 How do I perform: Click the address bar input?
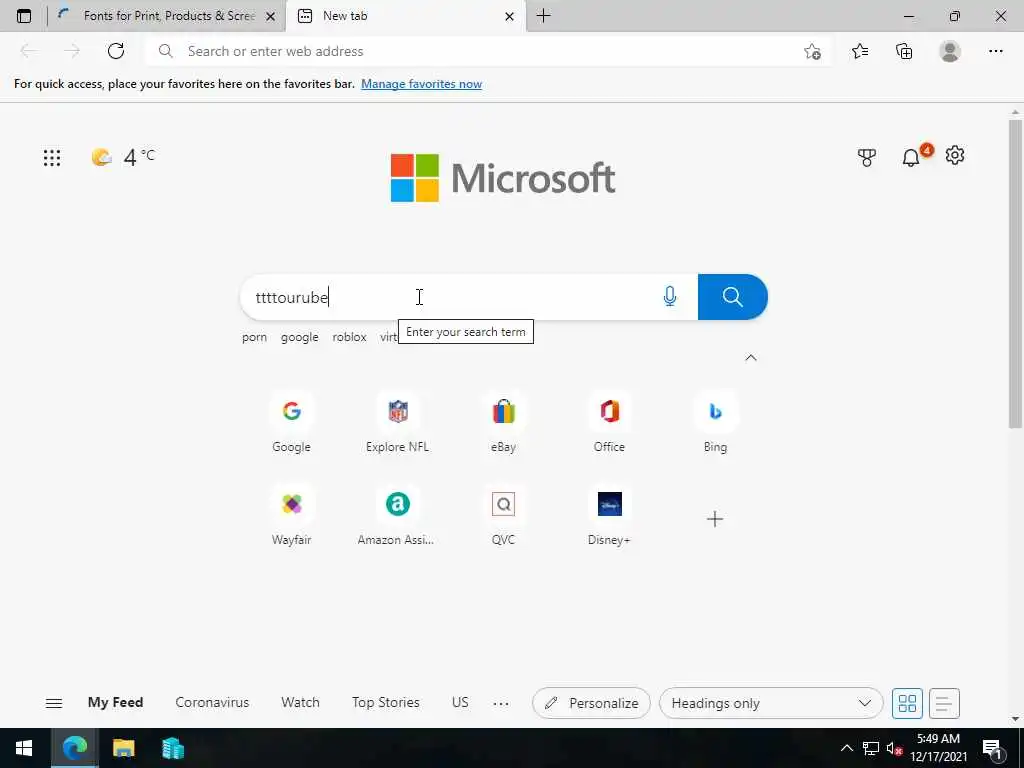coord(490,51)
